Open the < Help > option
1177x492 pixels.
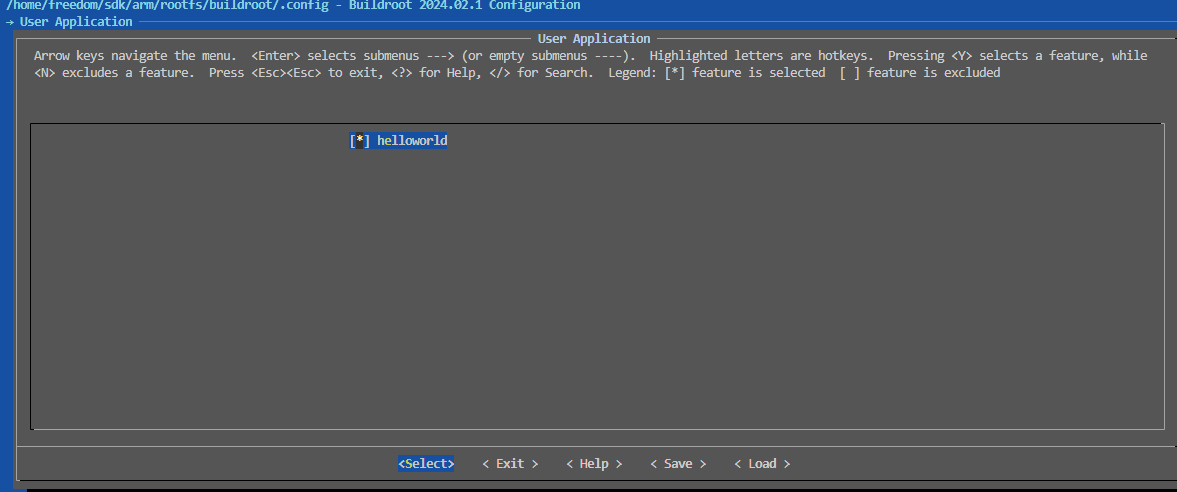pyautogui.click(x=594, y=464)
